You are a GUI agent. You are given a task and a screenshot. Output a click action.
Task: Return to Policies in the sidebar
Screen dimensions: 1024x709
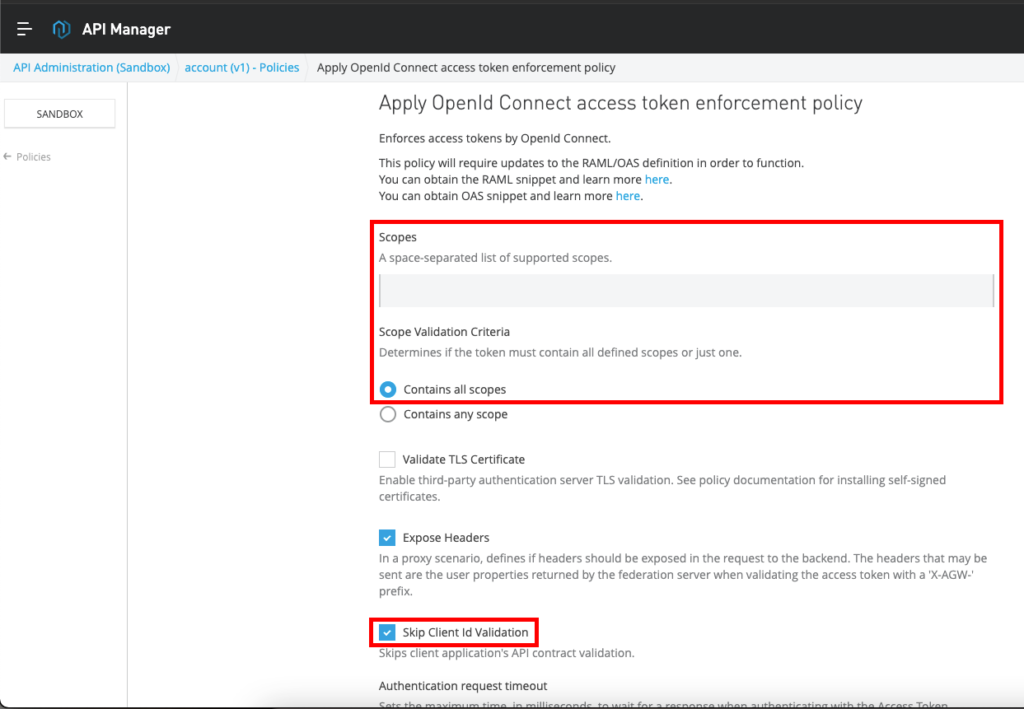tap(33, 157)
